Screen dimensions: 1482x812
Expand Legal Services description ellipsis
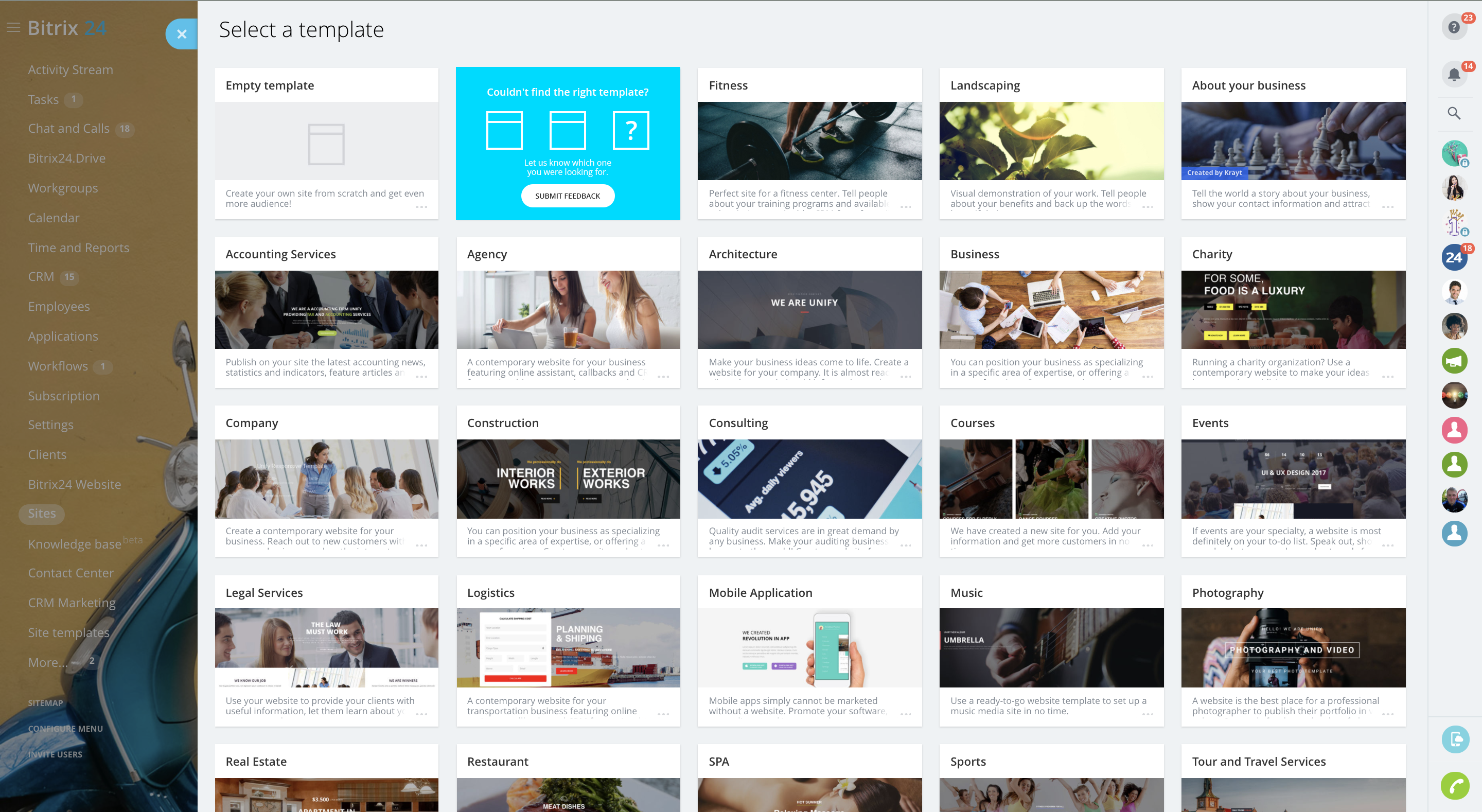(421, 714)
